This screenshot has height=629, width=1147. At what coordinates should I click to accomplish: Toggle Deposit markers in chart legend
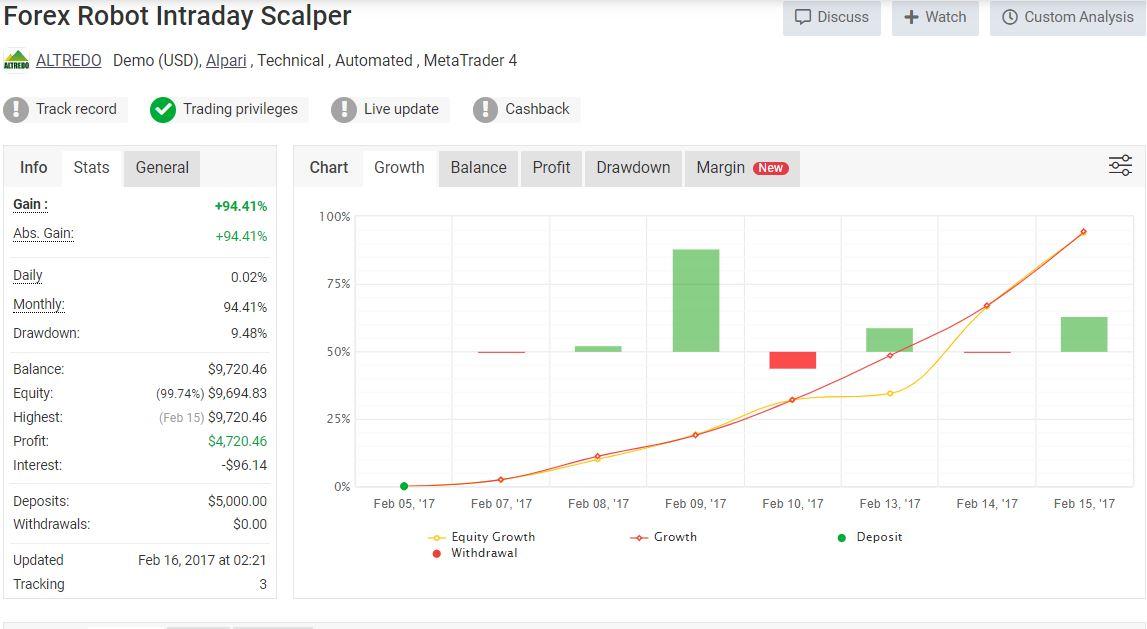(870, 537)
